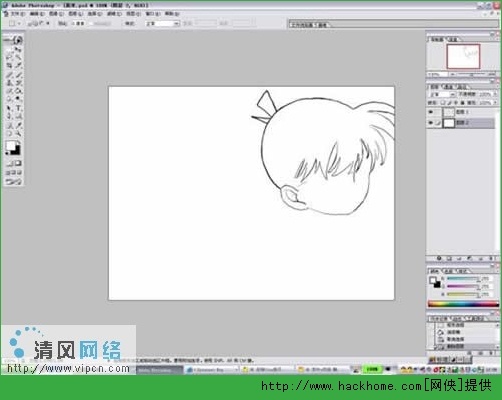Viewport: 502px width, 400px height.
Task: Select the Type tool in the toolbox
Action: 19,108
